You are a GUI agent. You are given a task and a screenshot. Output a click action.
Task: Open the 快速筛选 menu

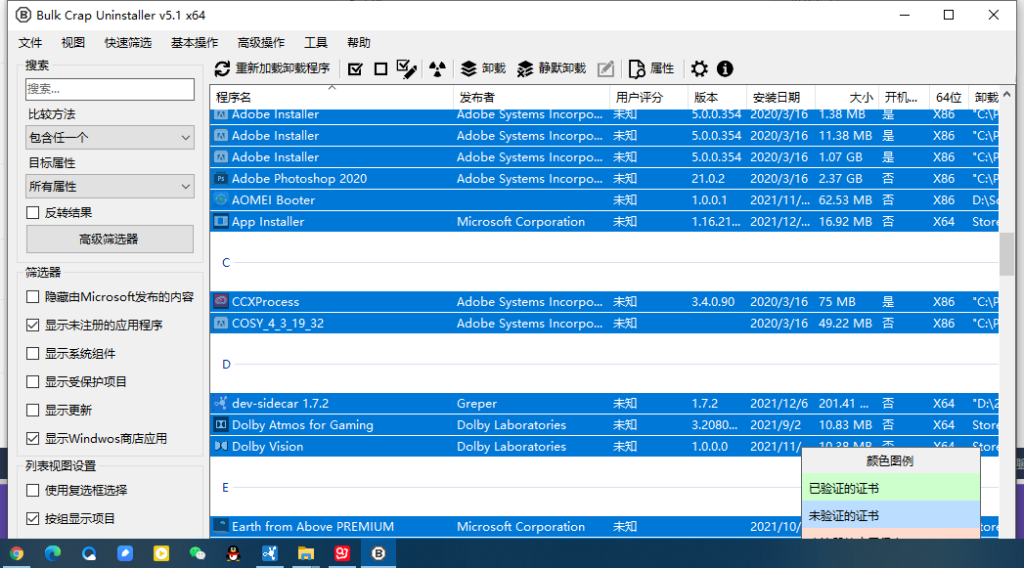click(128, 43)
